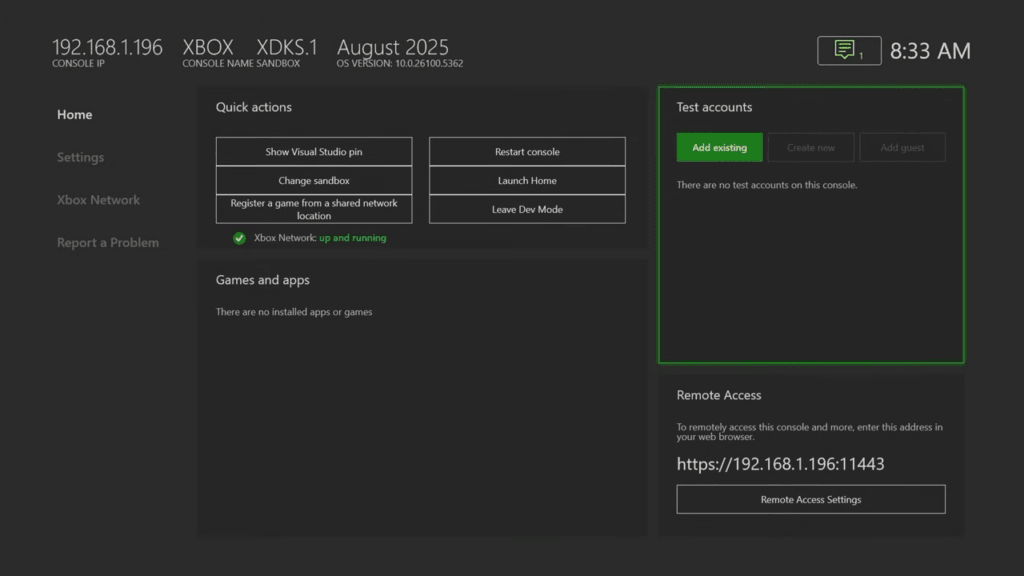This screenshot has width=1024, height=576.
Task: Click Create new test account
Action: pyautogui.click(x=810, y=146)
